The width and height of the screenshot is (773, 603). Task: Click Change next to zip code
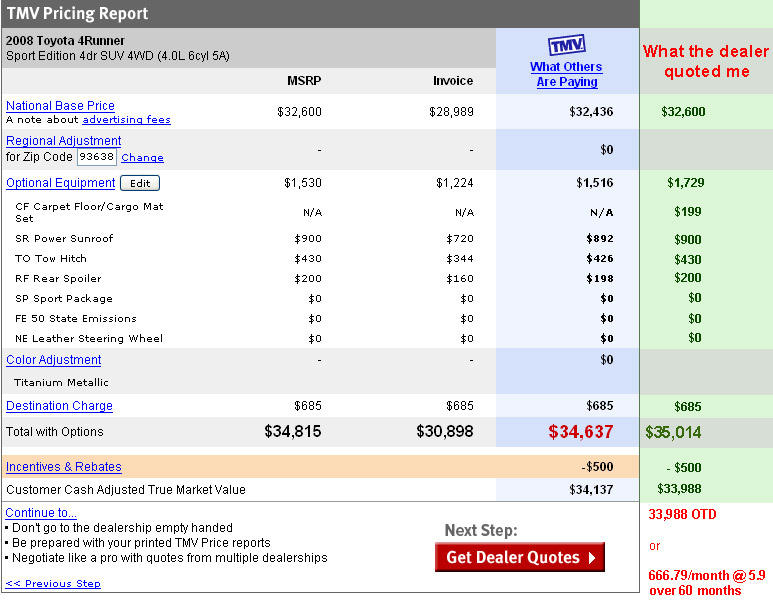142,157
